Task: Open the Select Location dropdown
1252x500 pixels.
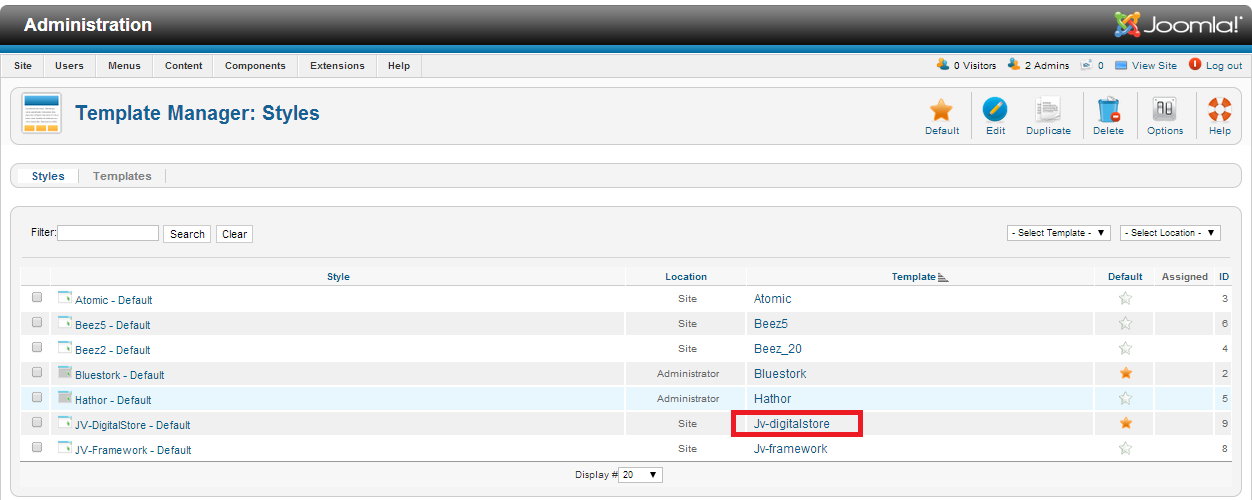Action: (x=1171, y=233)
